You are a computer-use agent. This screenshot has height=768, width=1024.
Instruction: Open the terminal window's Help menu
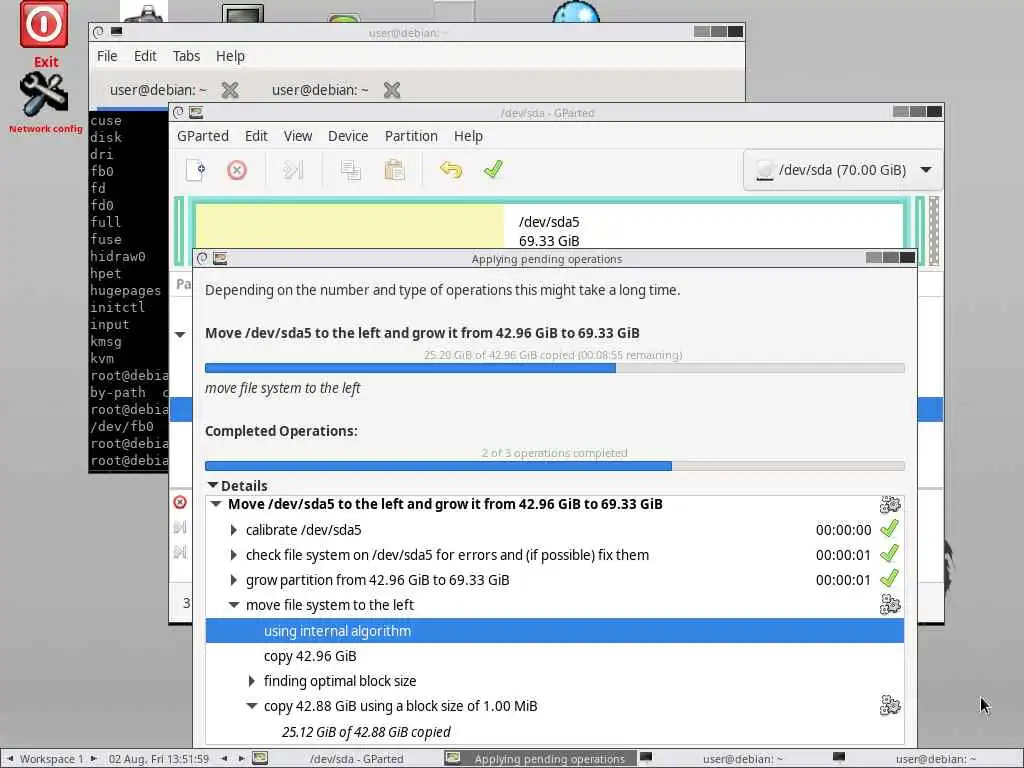coord(231,56)
